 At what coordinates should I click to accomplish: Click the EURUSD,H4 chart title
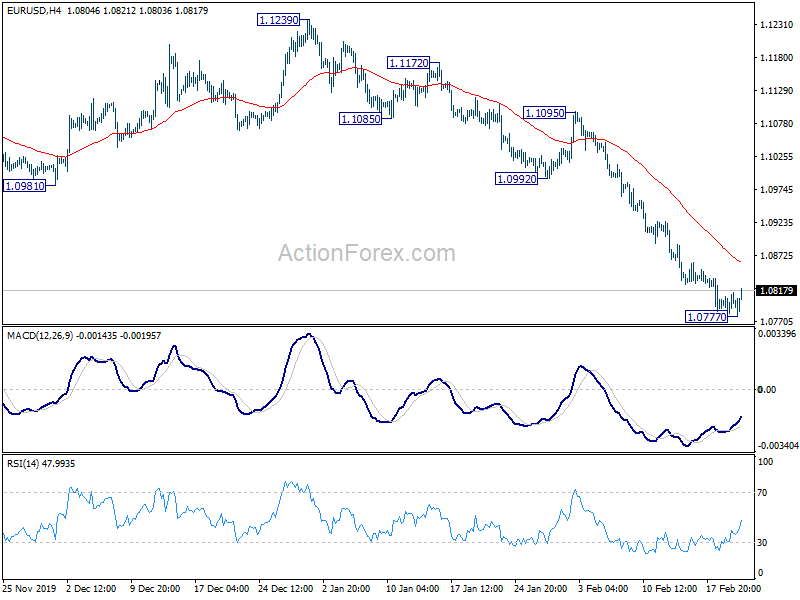(x=34, y=10)
